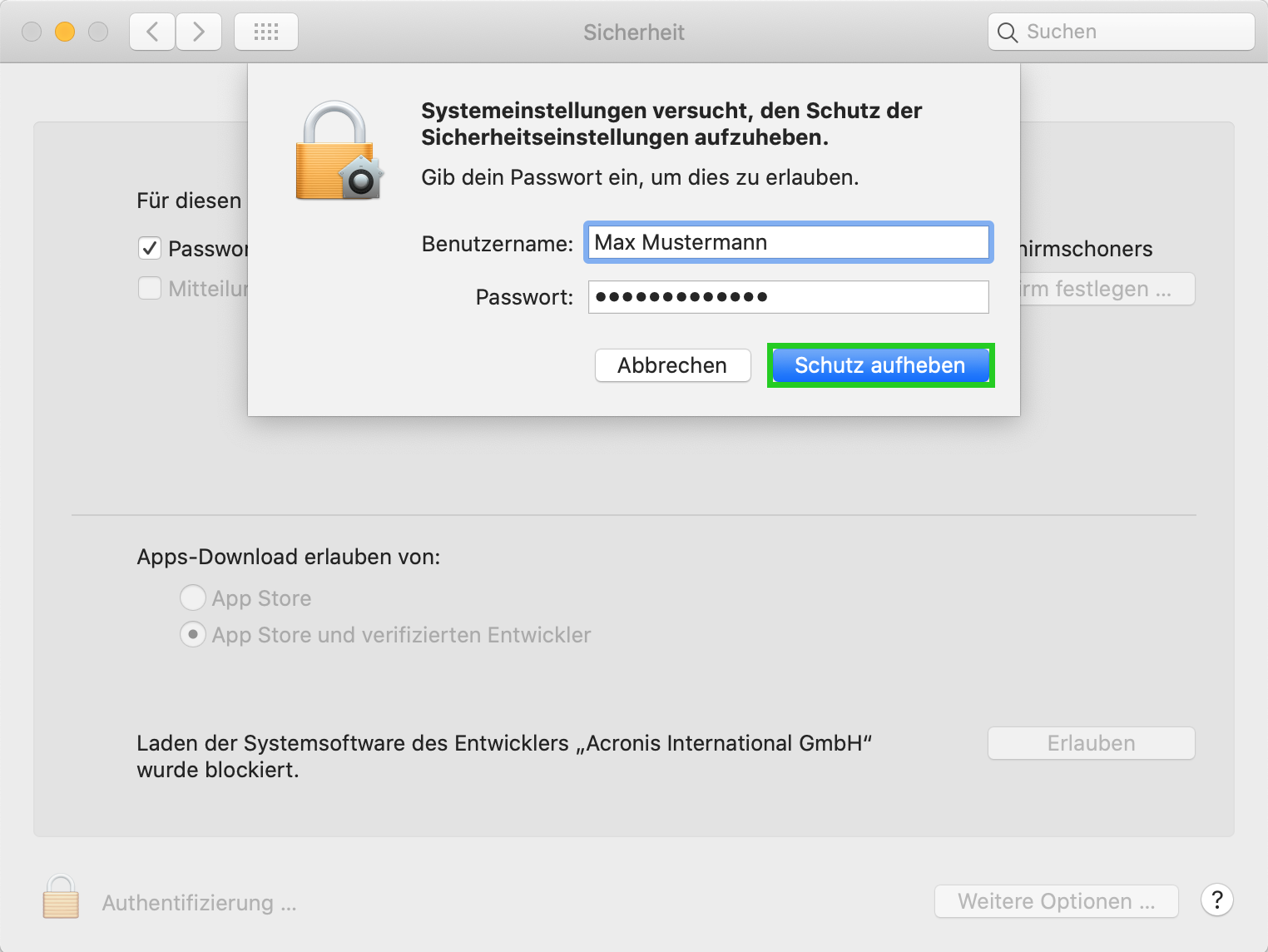This screenshot has height=952, width=1268.
Task: Click inside the Passwort field
Action: click(x=787, y=296)
